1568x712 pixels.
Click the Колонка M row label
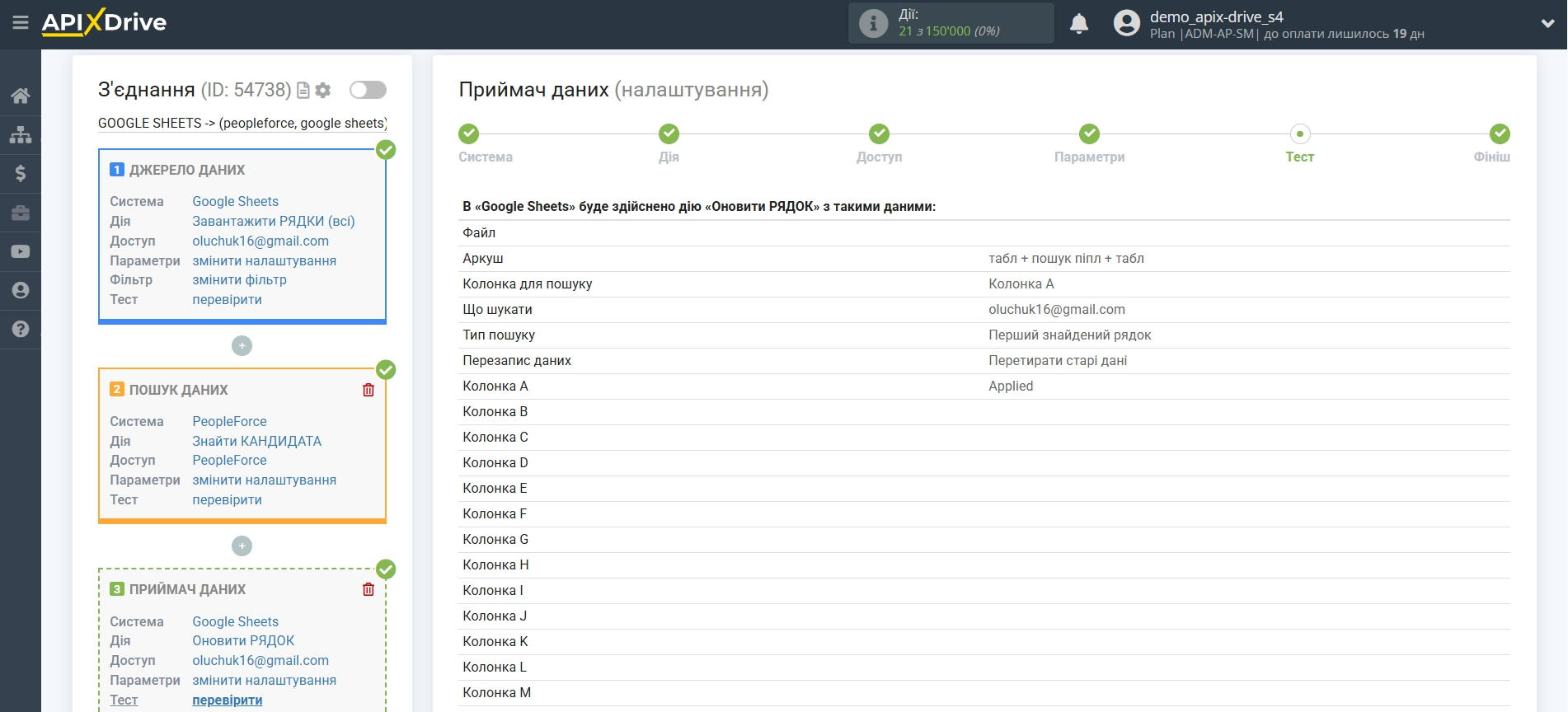point(496,692)
